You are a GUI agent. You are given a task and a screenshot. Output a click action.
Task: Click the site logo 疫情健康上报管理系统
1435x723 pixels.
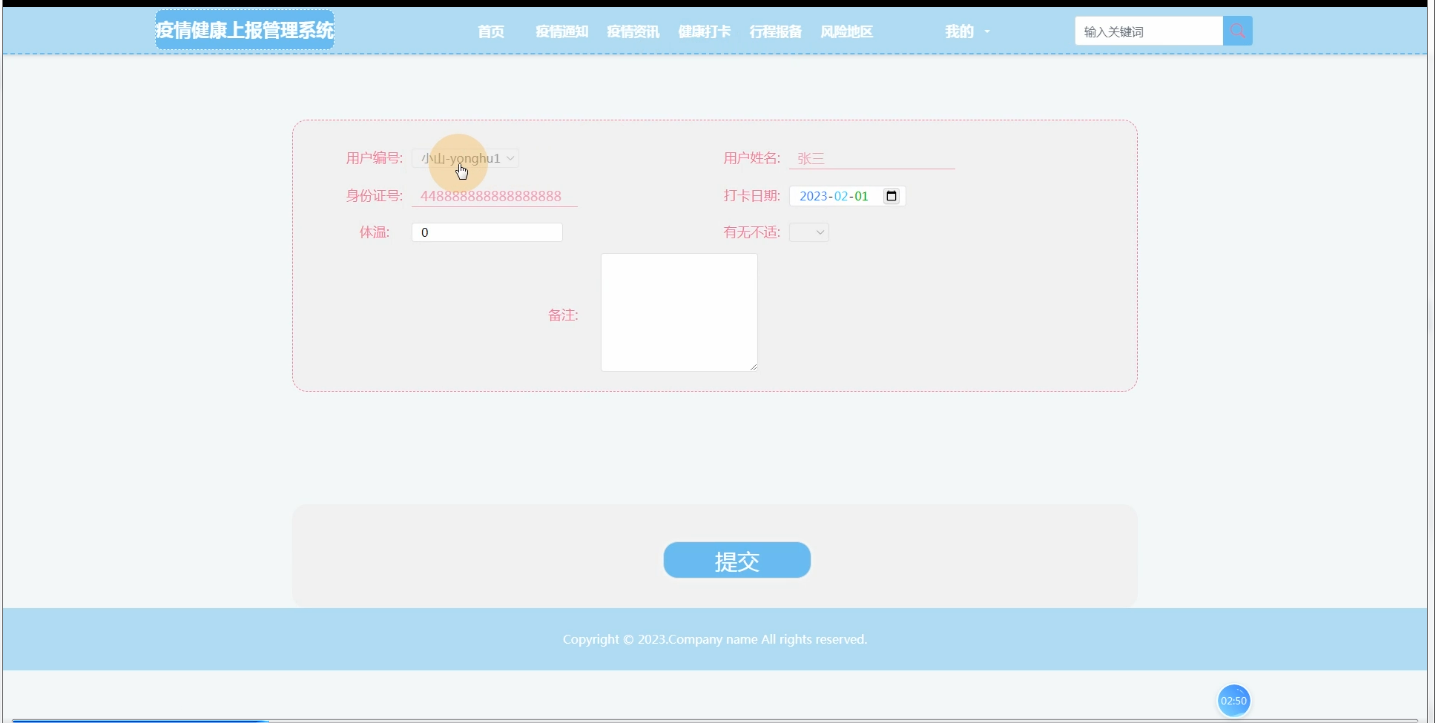point(244,29)
